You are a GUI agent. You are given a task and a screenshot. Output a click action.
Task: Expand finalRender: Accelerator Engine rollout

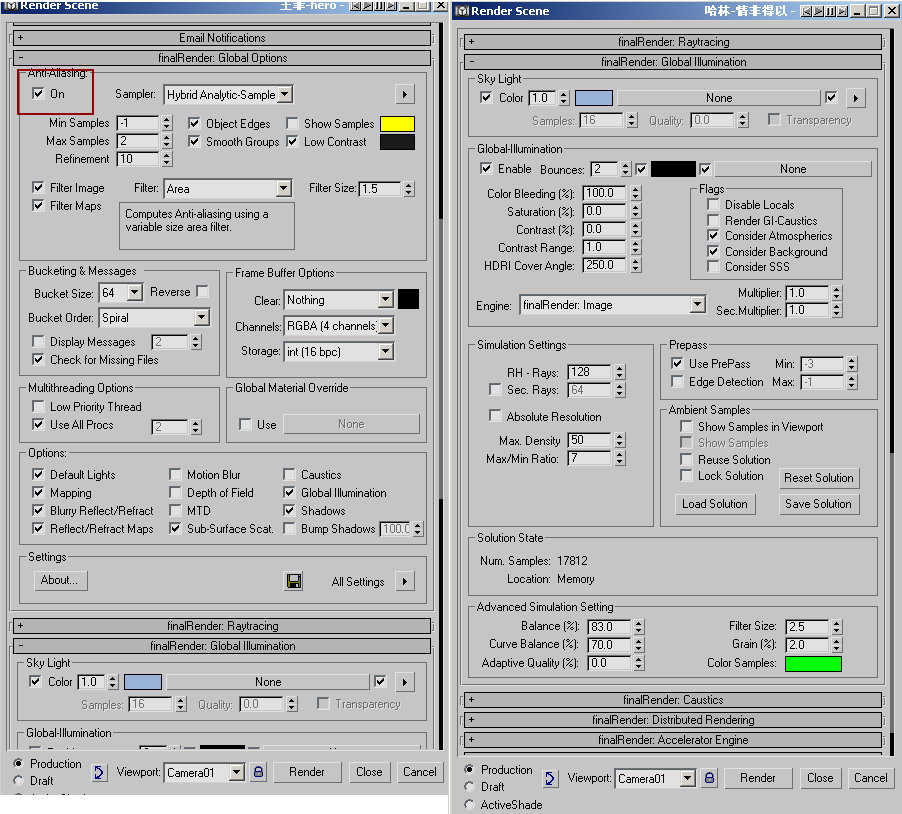673,740
